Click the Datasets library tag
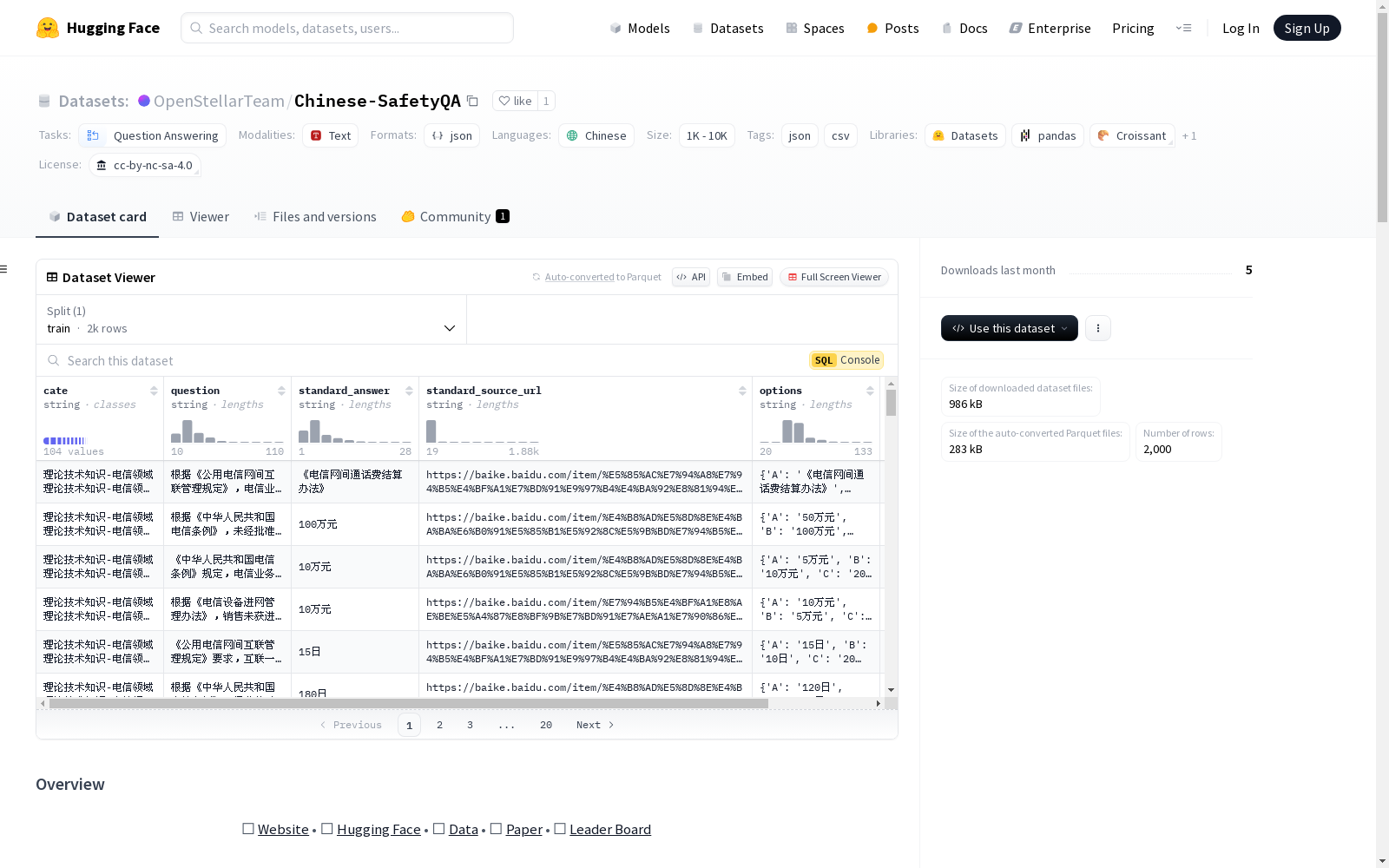 [x=965, y=135]
